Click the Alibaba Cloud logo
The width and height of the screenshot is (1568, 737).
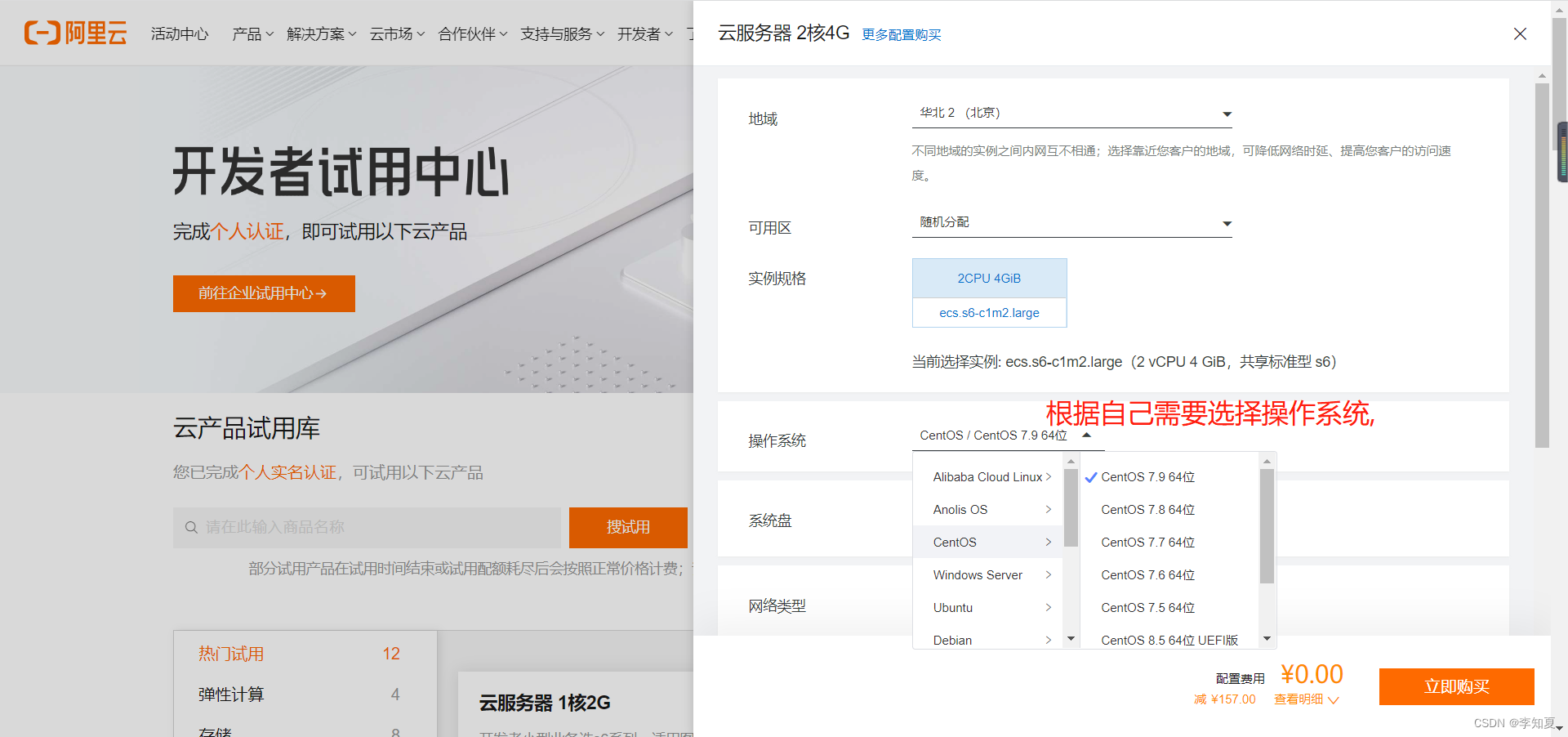75,33
